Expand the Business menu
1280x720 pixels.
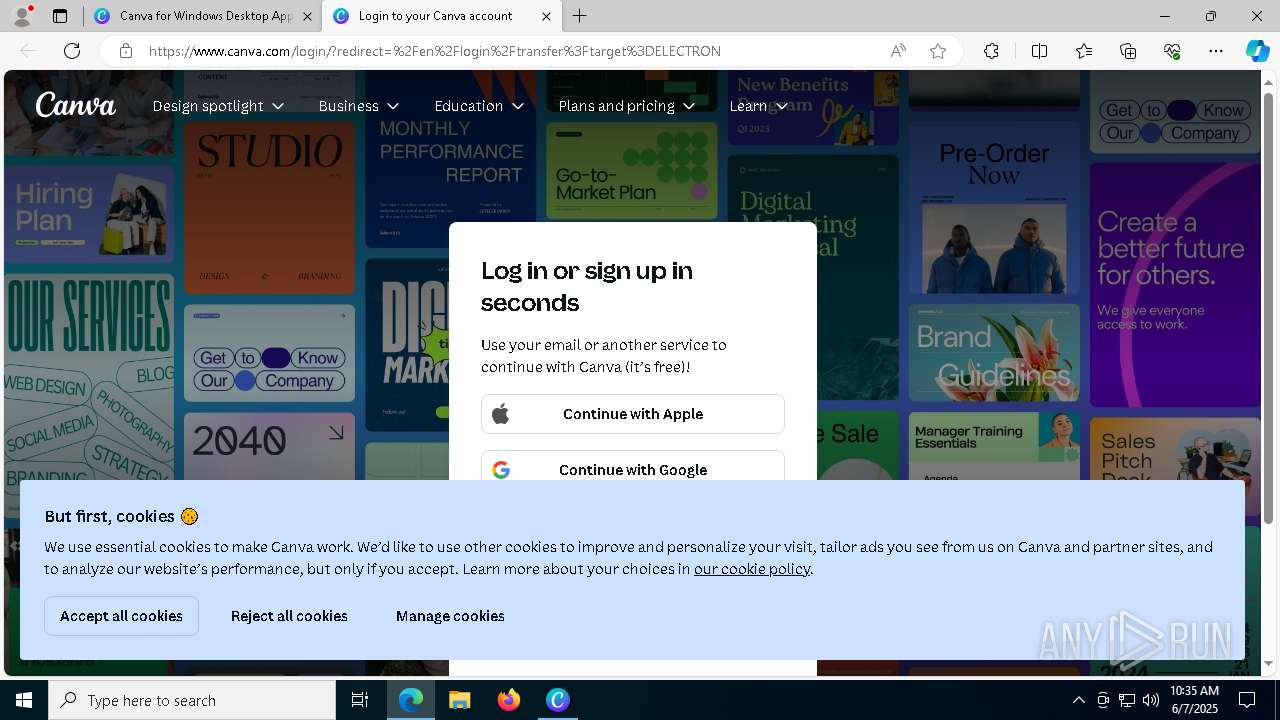[359, 106]
